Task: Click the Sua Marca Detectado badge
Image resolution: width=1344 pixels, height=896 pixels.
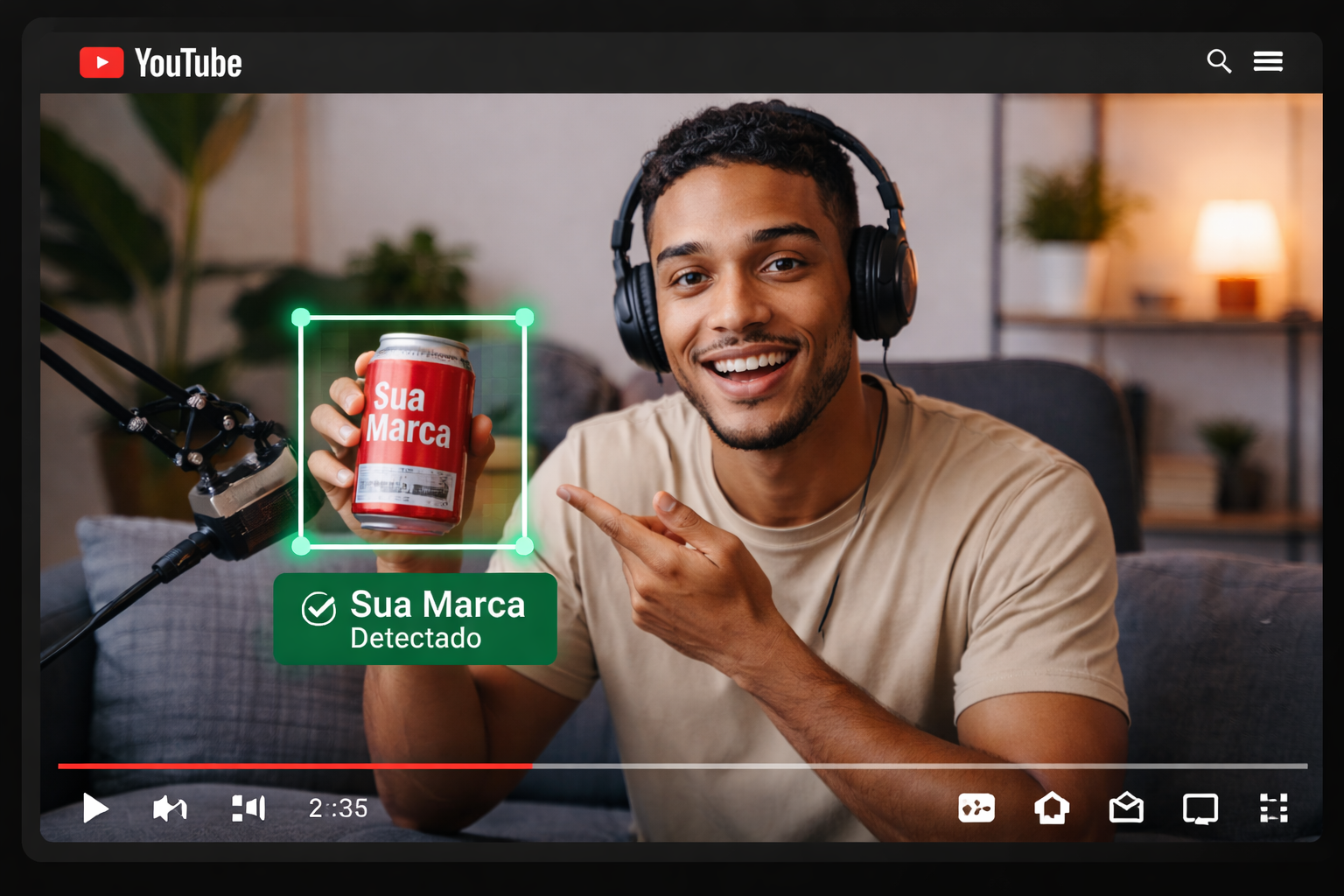Action: (415, 619)
